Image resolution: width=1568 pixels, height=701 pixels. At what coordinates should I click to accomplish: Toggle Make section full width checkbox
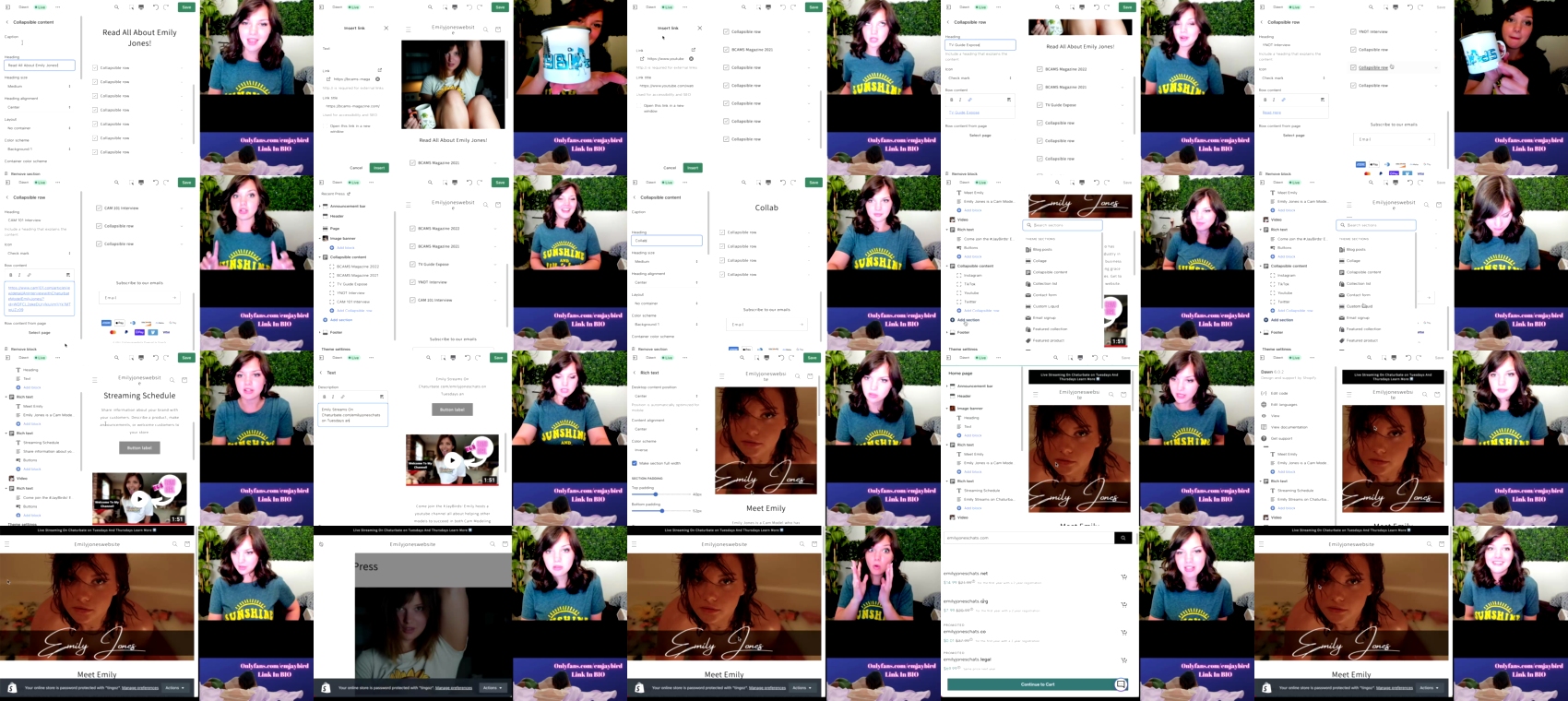tap(635, 463)
